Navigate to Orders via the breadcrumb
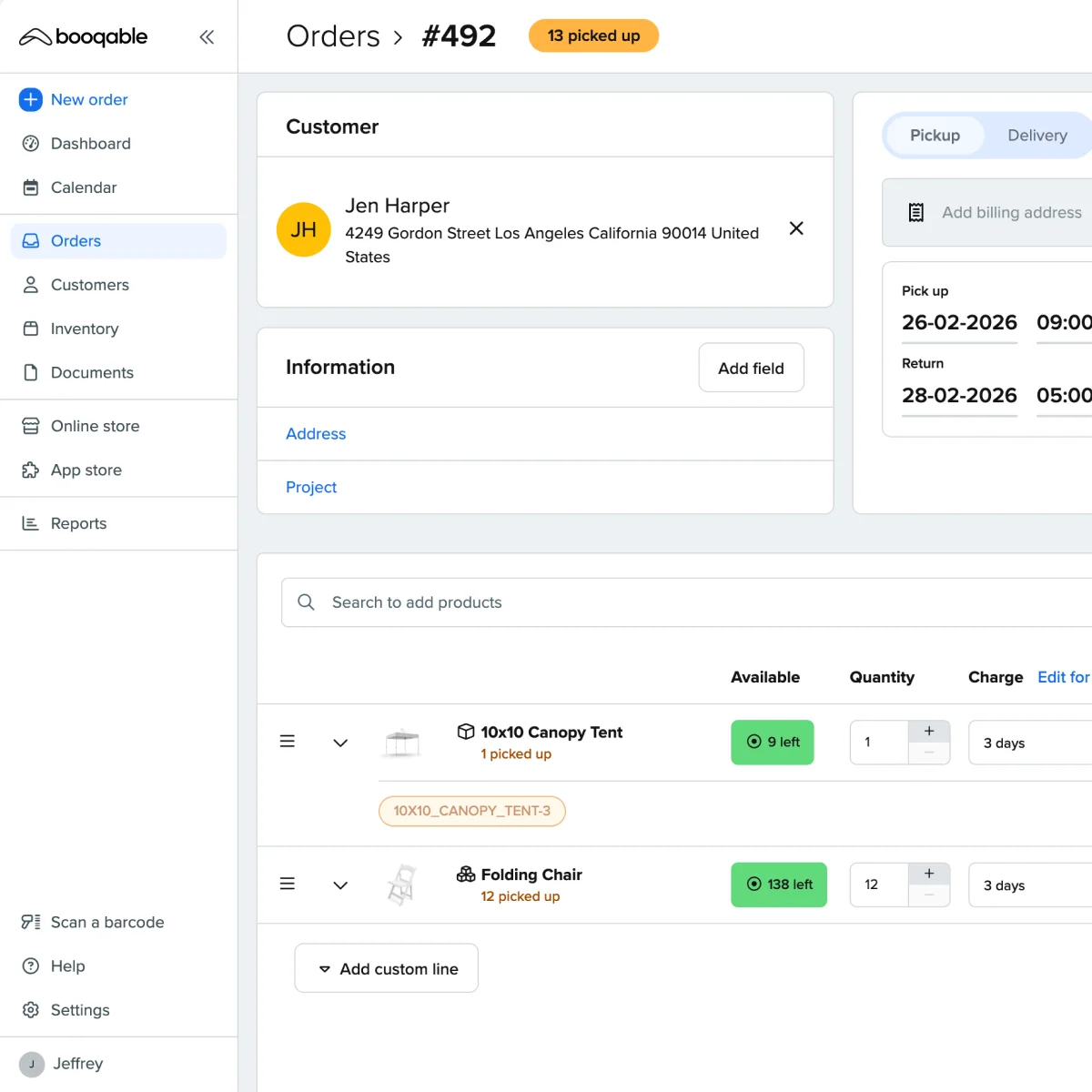 pyautogui.click(x=333, y=35)
